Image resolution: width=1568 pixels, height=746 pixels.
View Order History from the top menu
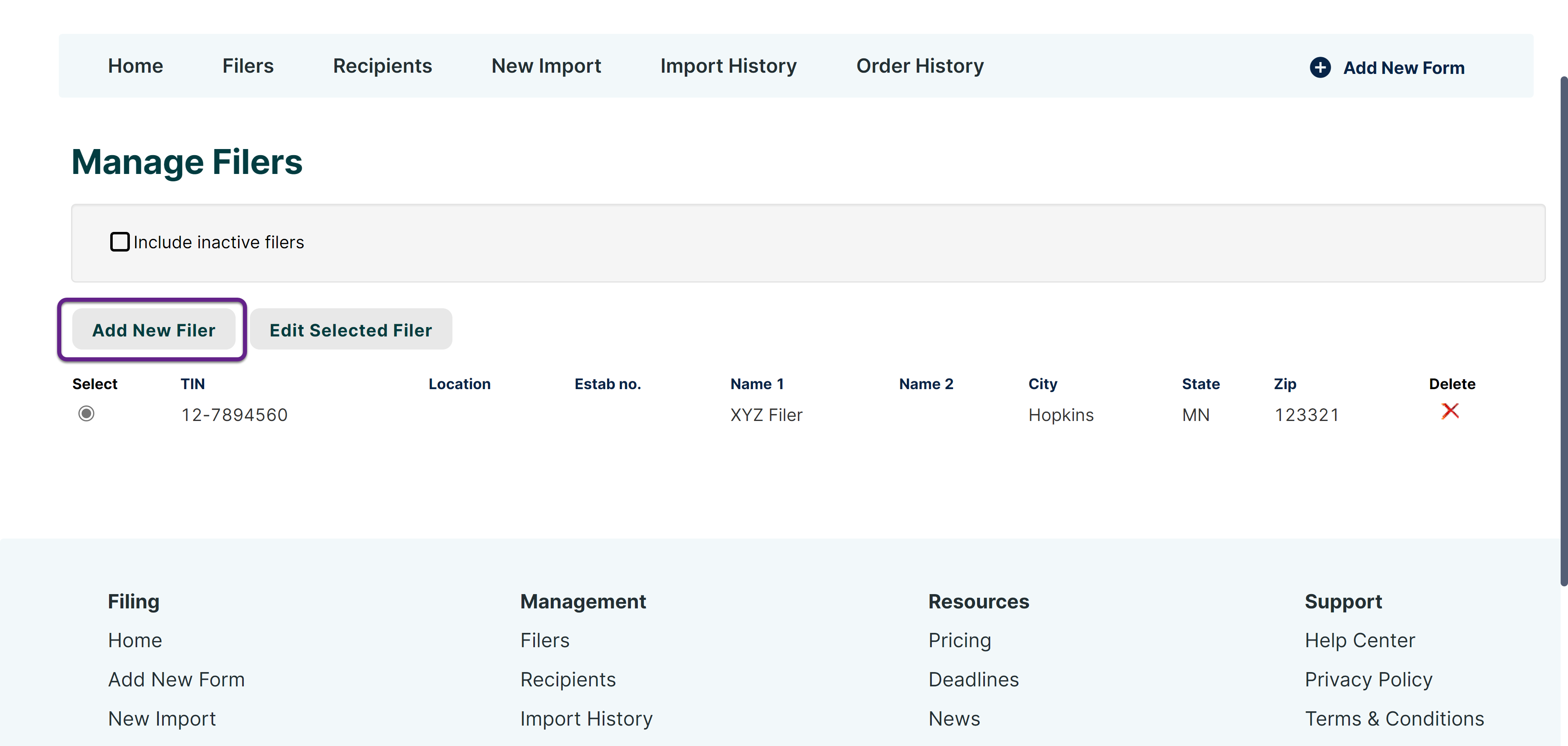pyautogui.click(x=920, y=66)
